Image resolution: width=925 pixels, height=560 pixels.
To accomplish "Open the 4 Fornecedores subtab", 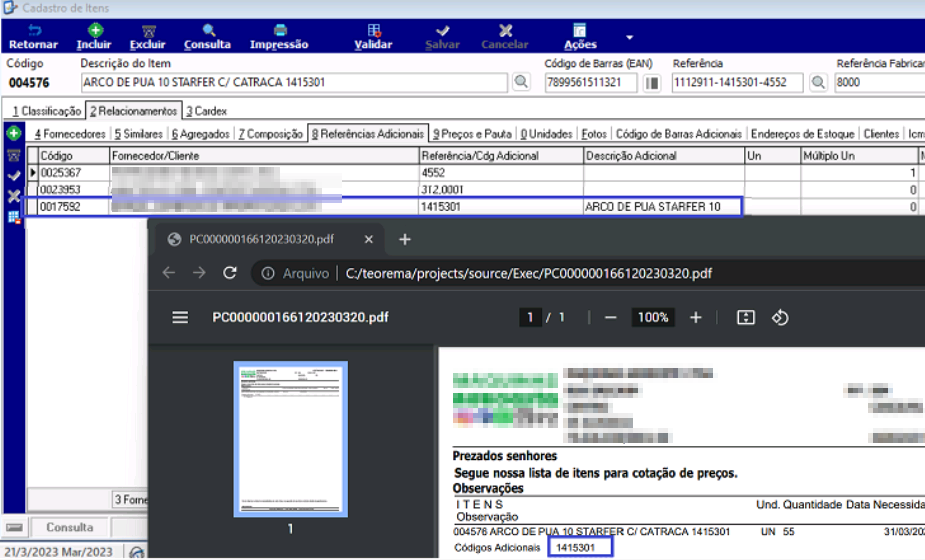I will click(70, 134).
